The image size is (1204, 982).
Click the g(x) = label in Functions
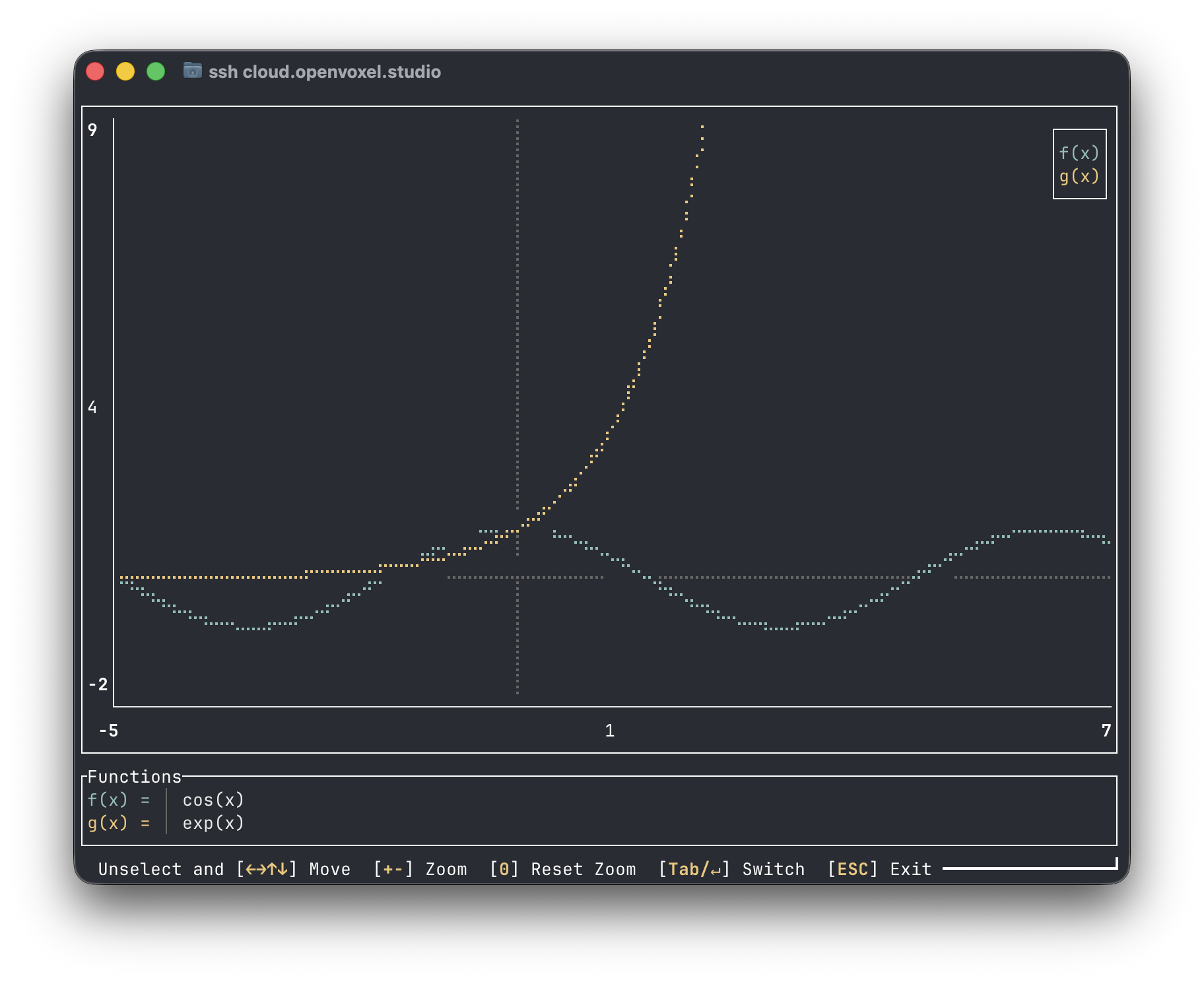coord(119,823)
